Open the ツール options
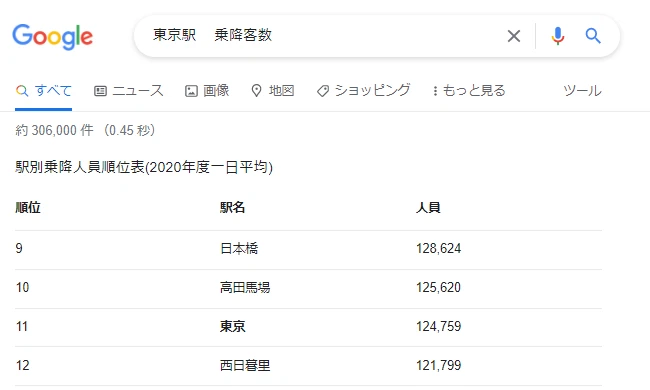Viewport: 650px width, 390px height. (582, 90)
